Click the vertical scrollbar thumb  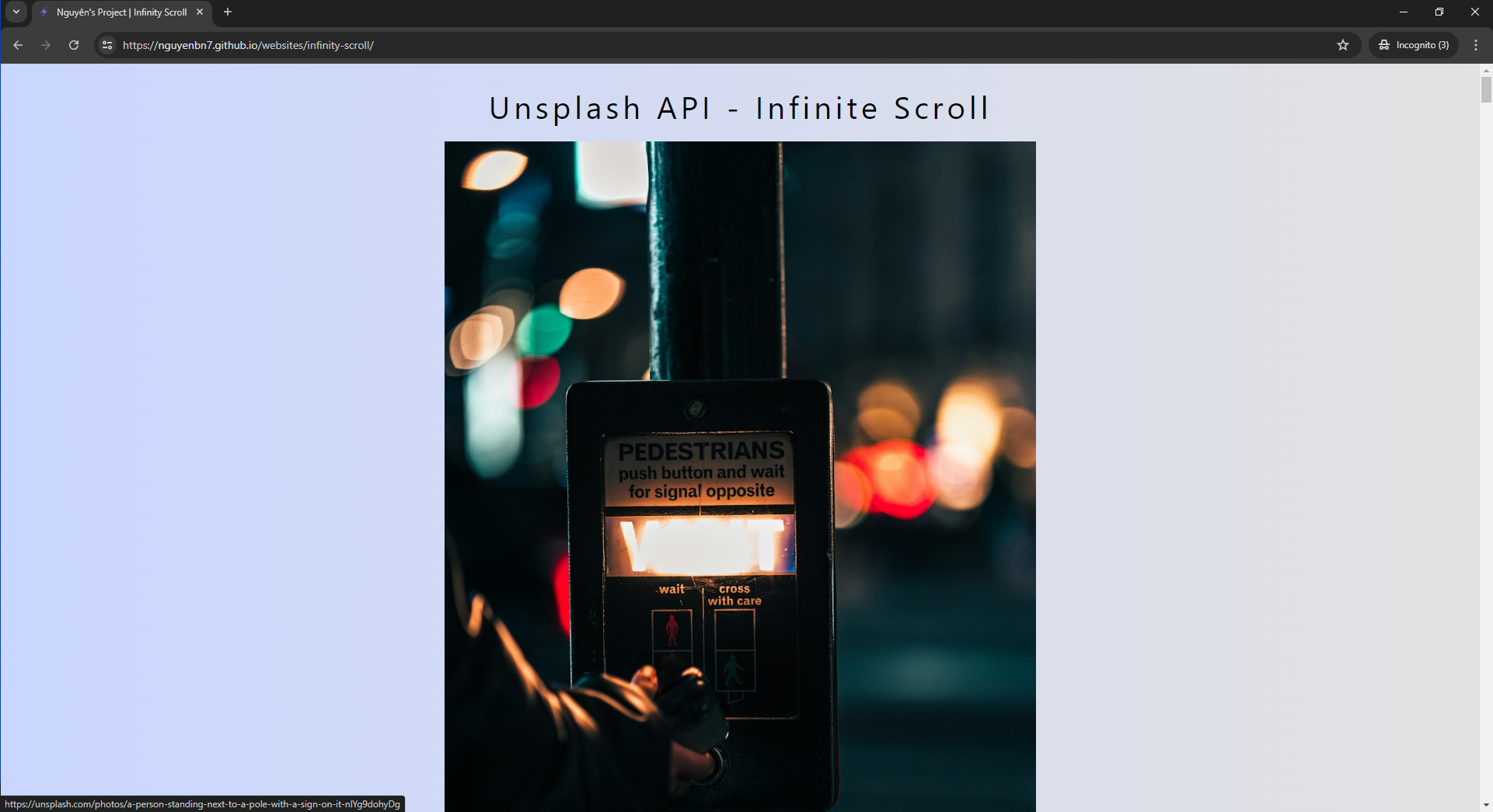click(1486, 89)
